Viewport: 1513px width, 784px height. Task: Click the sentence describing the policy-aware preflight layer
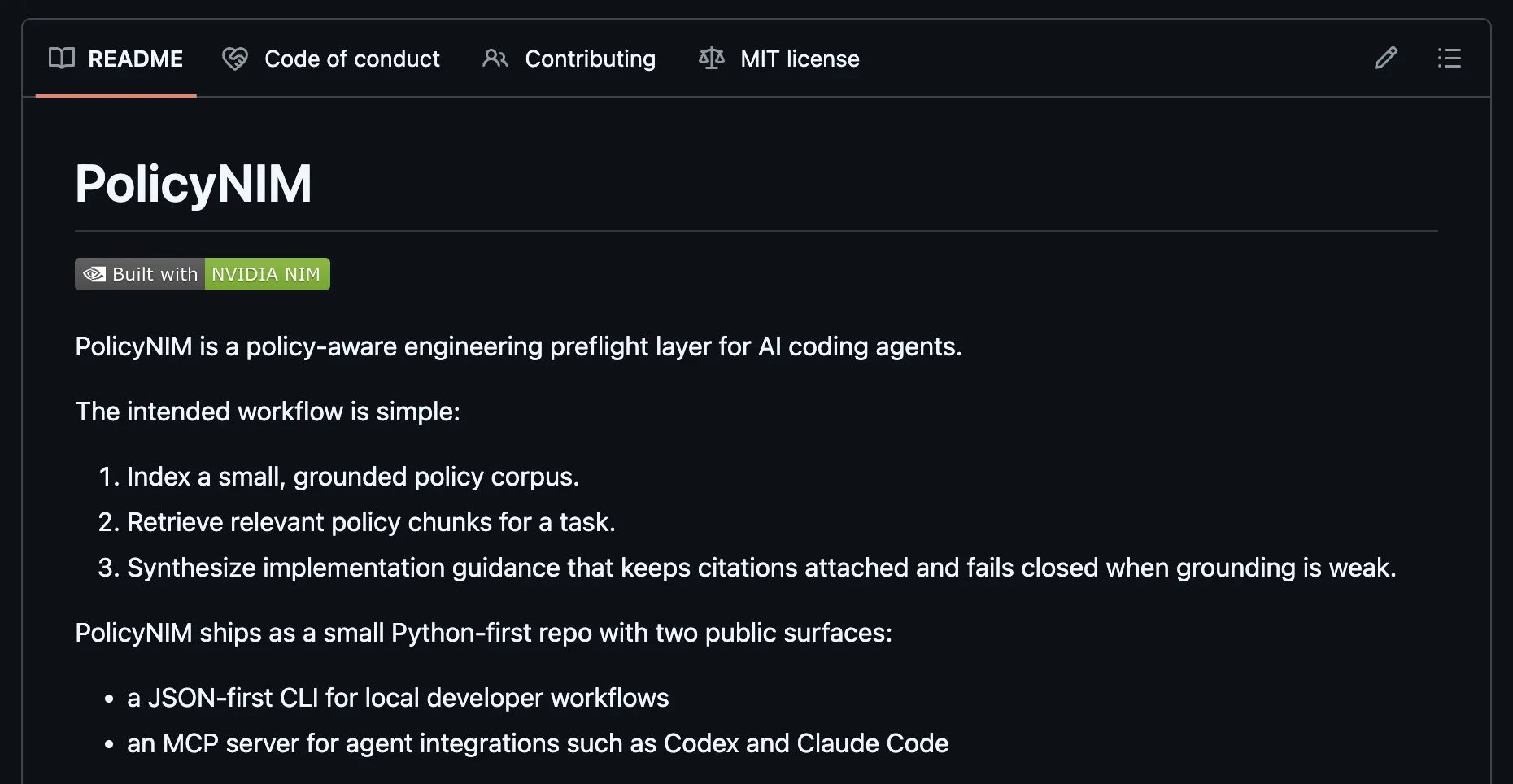tap(518, 346)
